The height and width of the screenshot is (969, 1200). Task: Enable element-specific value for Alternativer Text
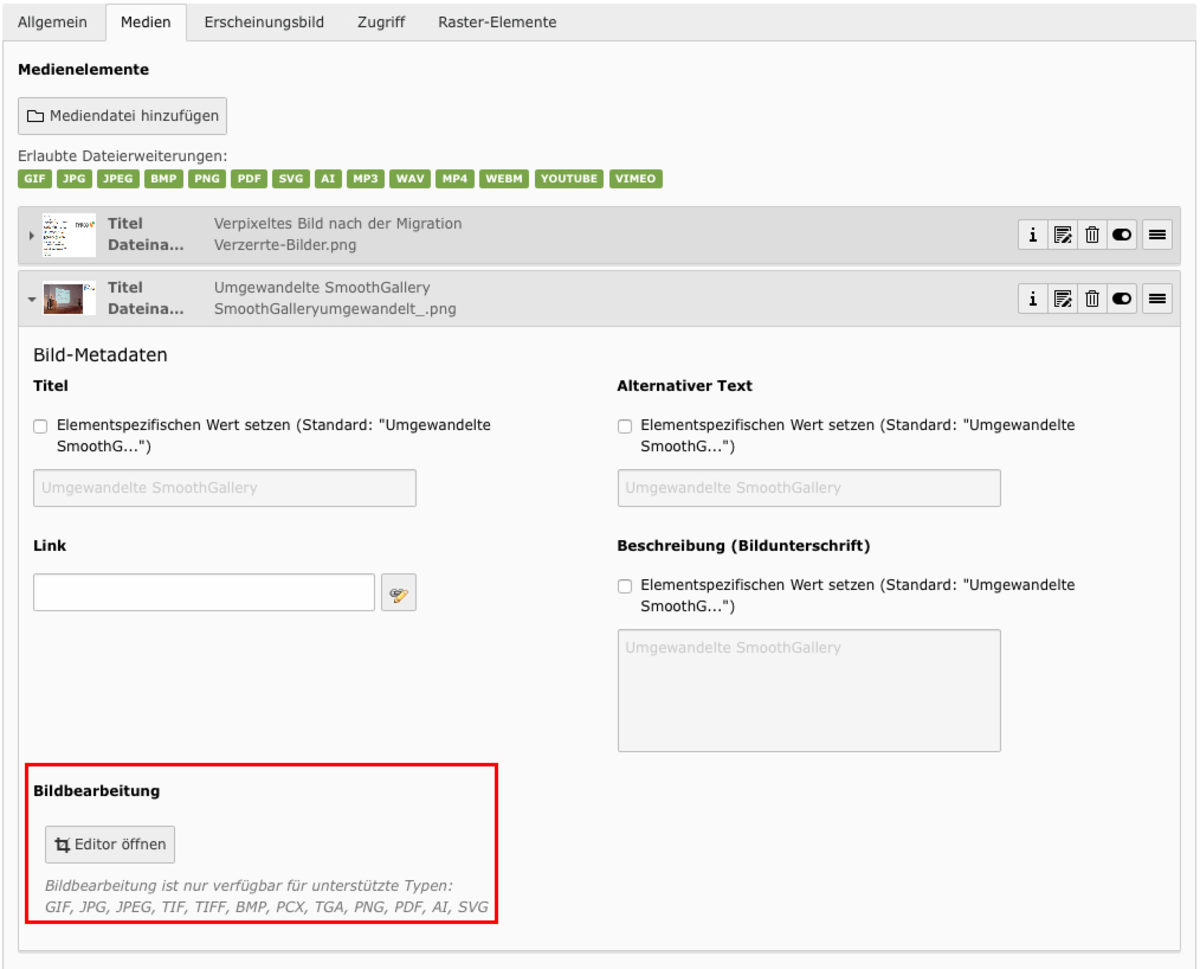pos(624,426)
